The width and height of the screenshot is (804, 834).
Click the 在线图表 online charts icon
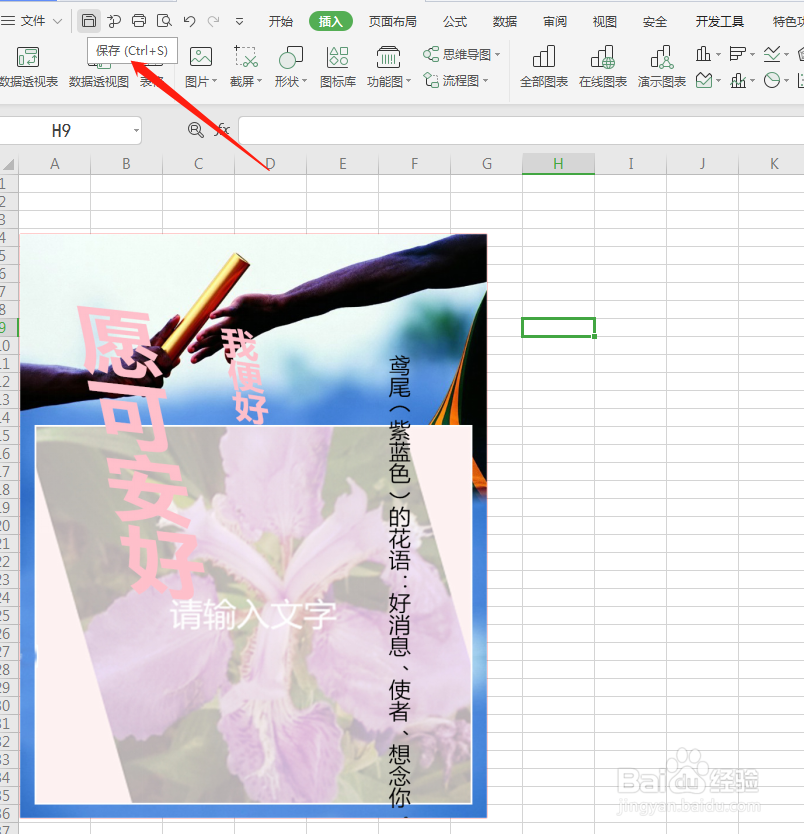pos(601,65)
